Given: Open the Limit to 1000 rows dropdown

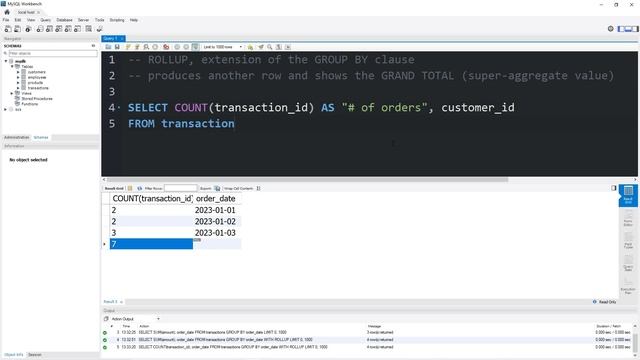Looking at the screenshot, I should 222,47.
